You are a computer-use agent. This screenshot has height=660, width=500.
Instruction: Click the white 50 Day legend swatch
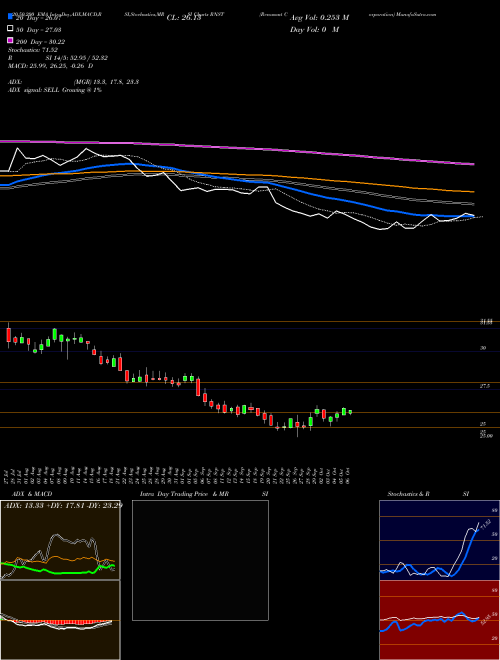(x=10, y=29)
